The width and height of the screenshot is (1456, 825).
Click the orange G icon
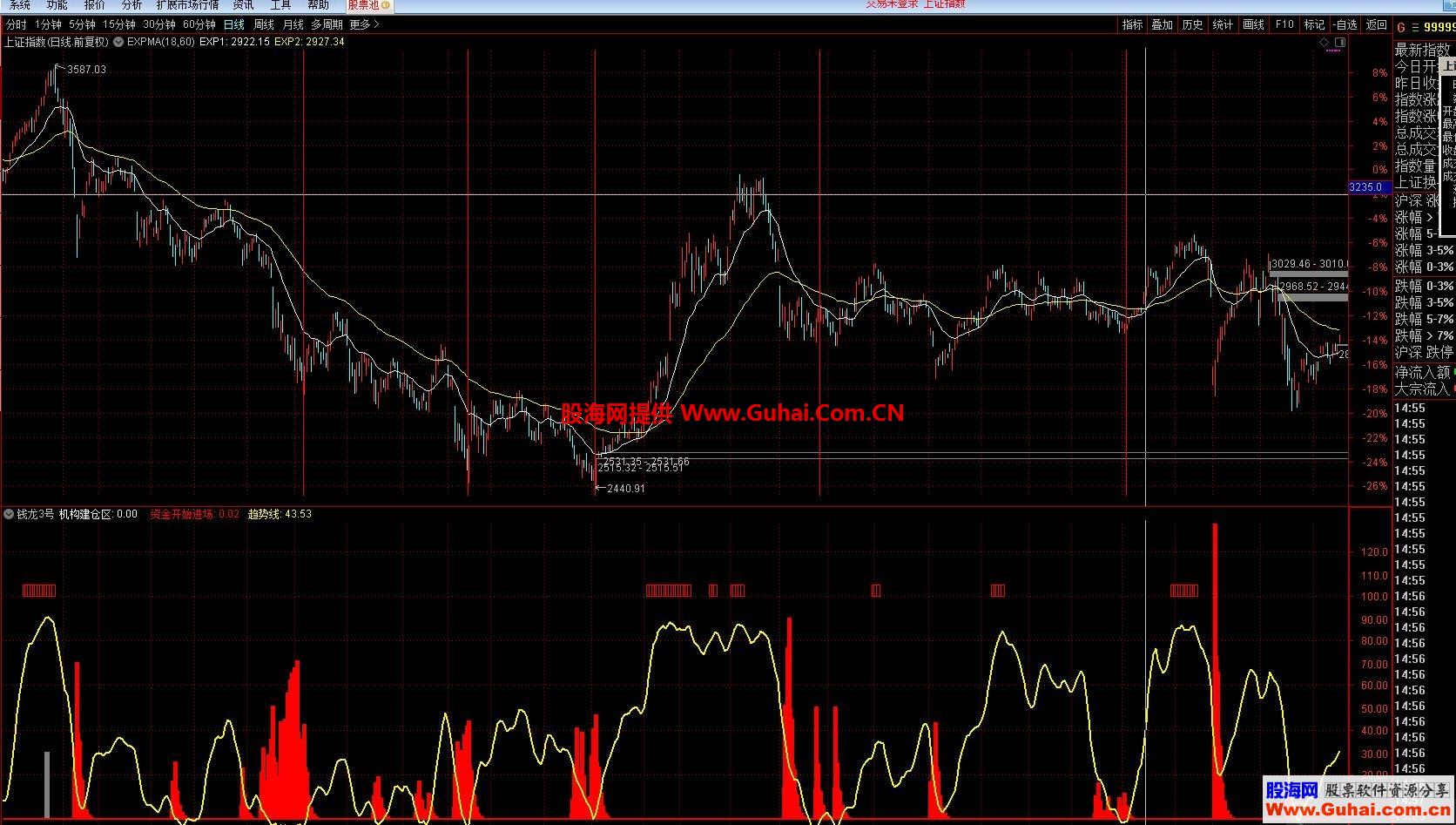[x=1401, y=27]
